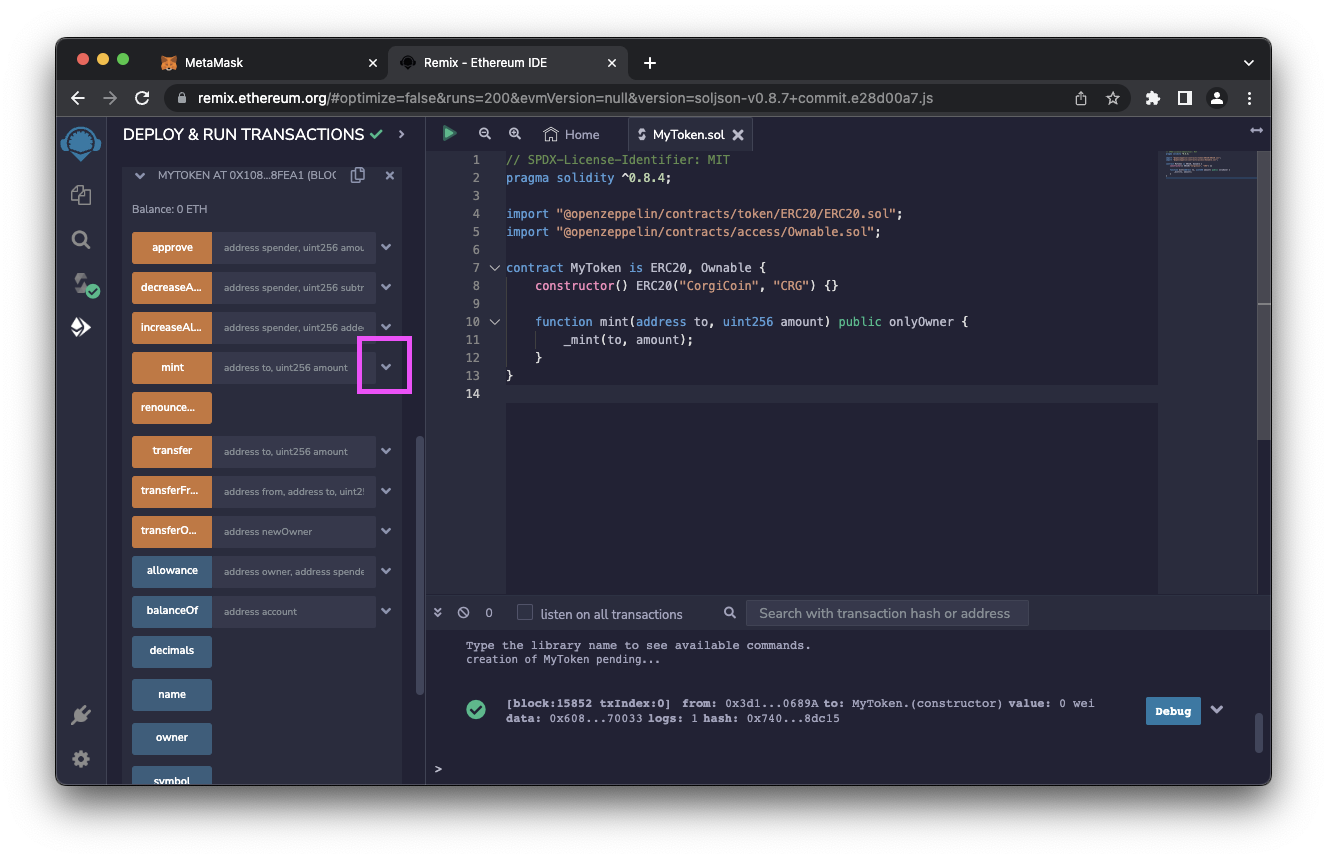Open the Search sidebar icon

point(81,240)
